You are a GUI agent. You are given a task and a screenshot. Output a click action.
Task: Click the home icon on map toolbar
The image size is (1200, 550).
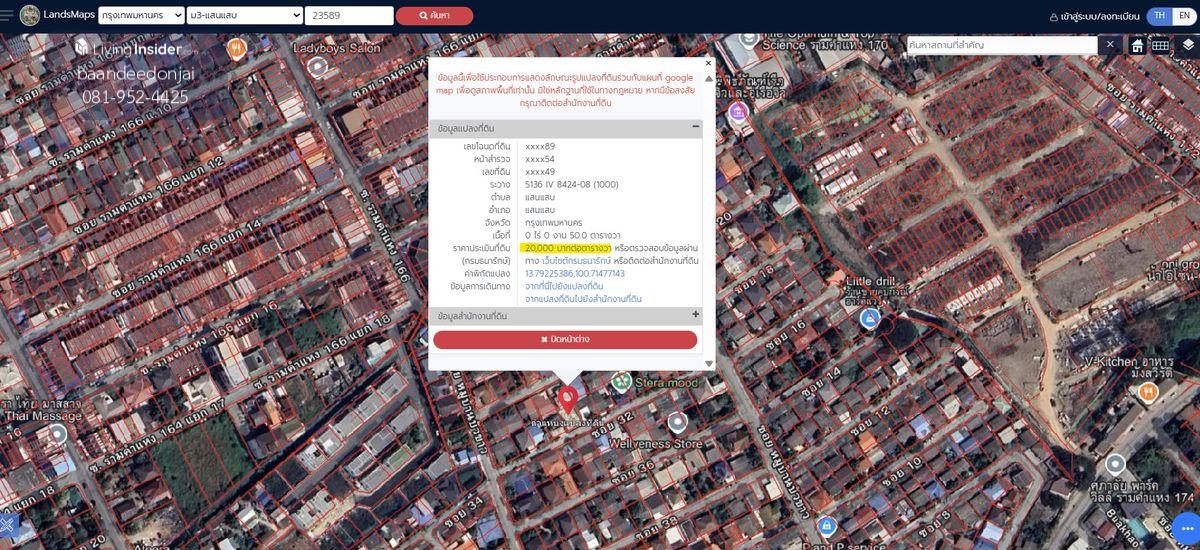point(1137,45)
